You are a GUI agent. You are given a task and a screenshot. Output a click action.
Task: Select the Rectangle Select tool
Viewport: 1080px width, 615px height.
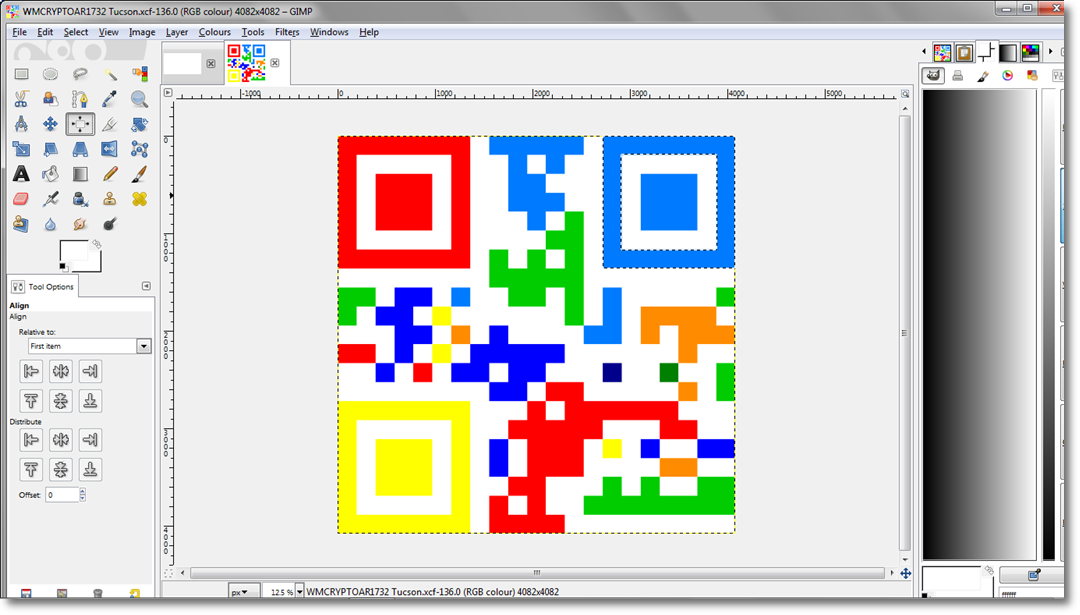(x=21, y=74)
